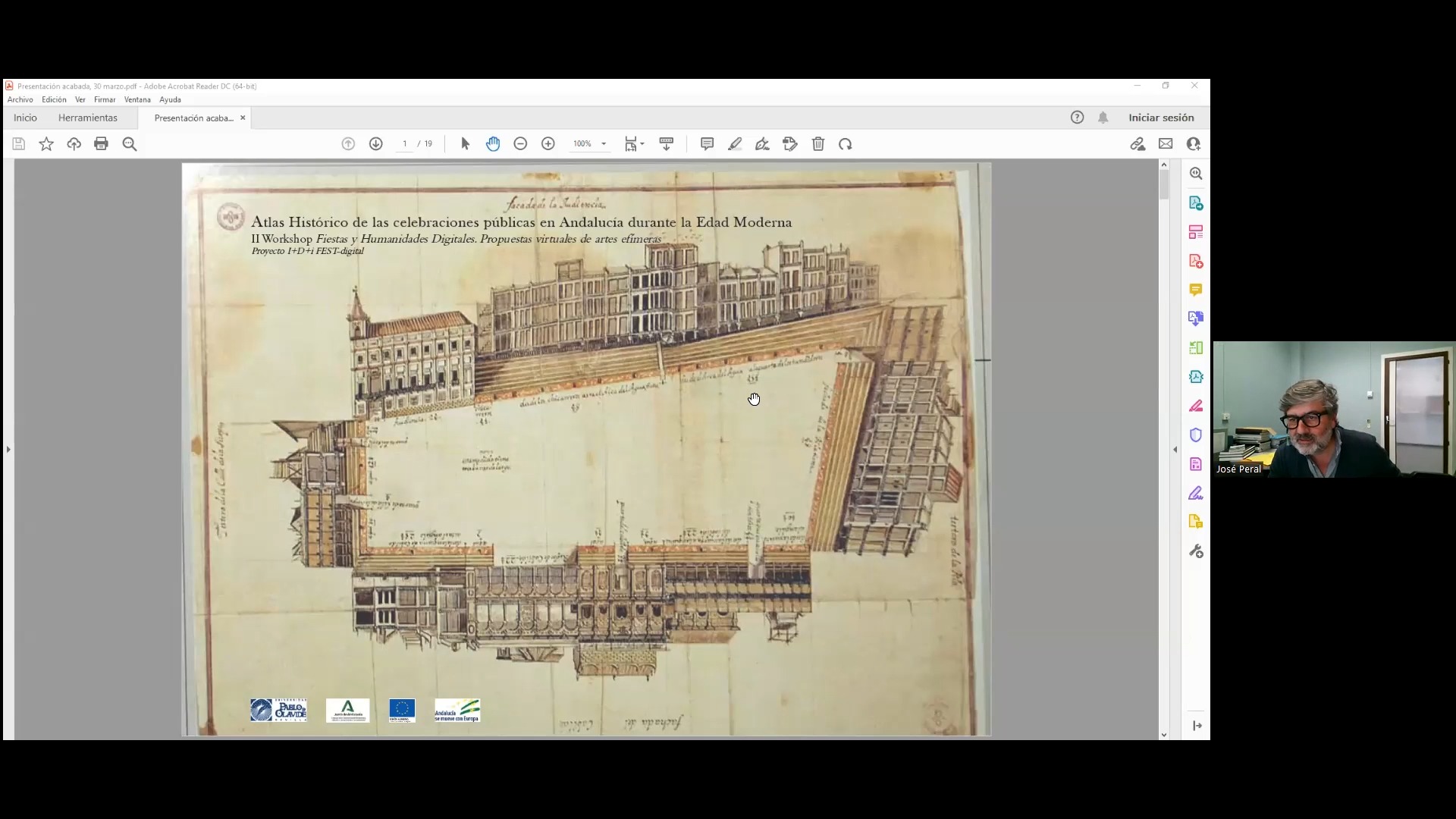Send the file by email envelope icon
Screen dimensions: 1456x819
coord(1166,144)
